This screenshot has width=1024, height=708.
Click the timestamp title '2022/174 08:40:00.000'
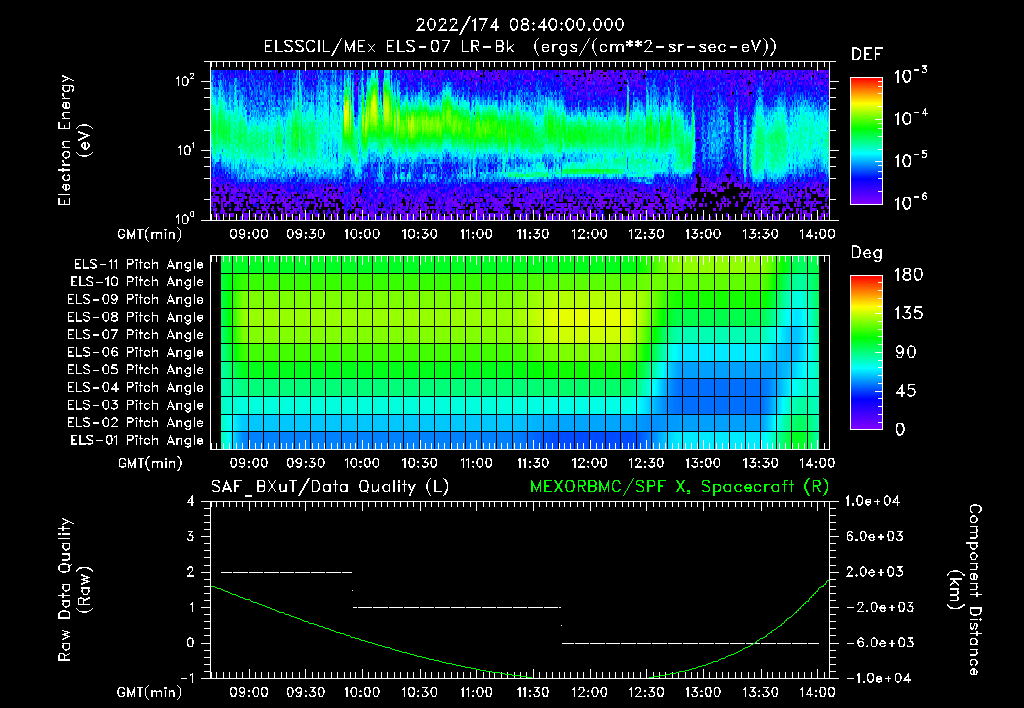coord(520,25)
